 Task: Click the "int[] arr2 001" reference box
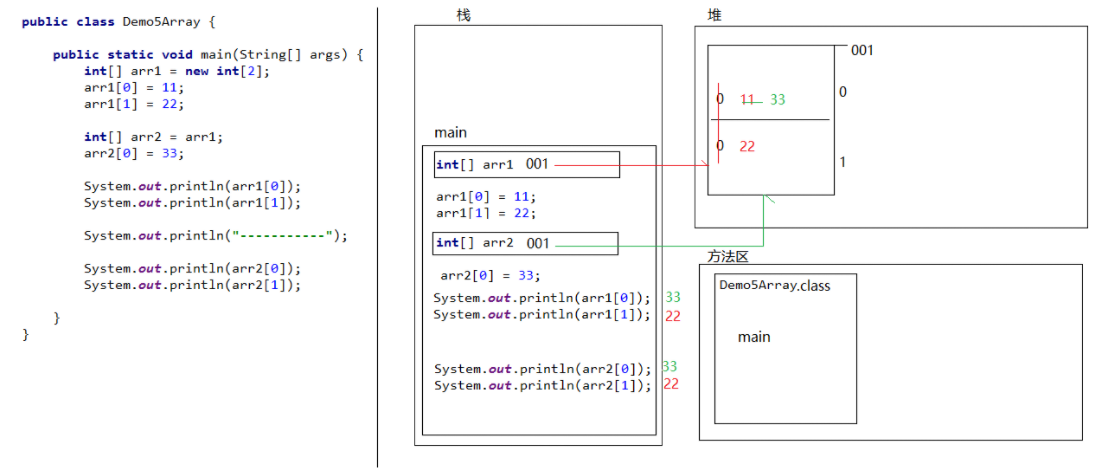(x=526, y=243)
